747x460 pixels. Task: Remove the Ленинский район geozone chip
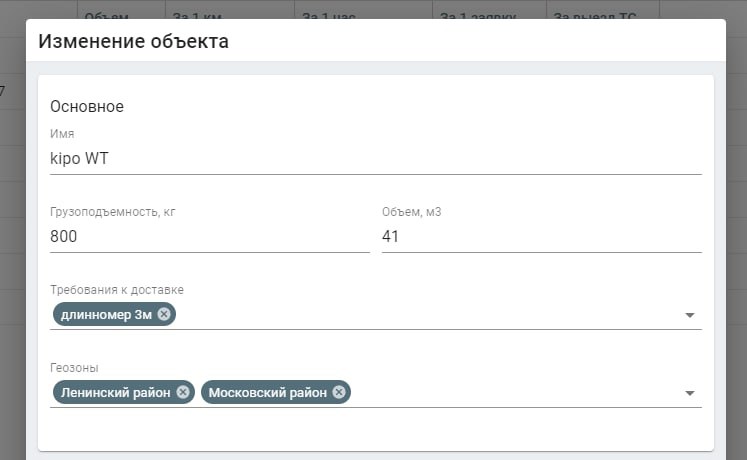(183, 392)
